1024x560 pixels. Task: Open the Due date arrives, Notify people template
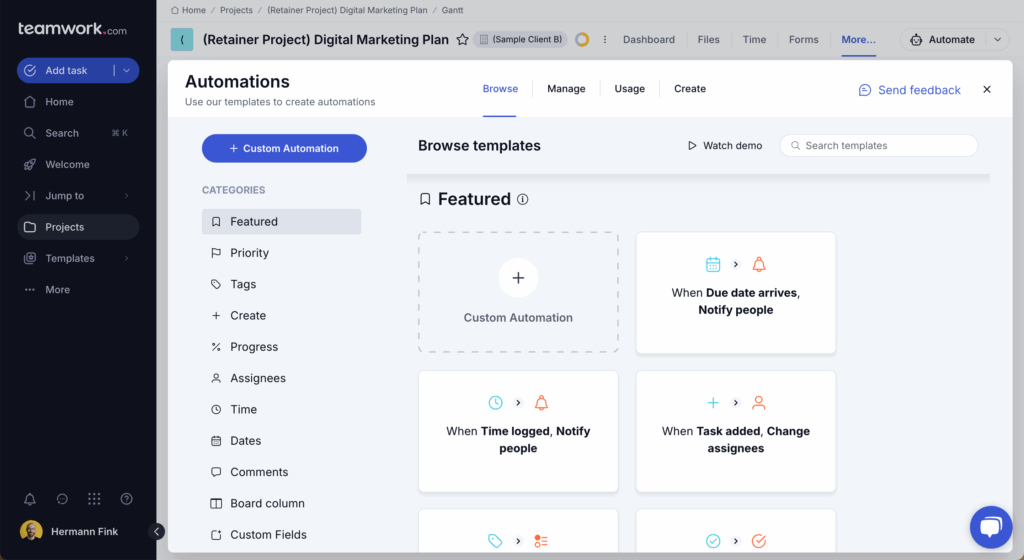click(735, 293)
